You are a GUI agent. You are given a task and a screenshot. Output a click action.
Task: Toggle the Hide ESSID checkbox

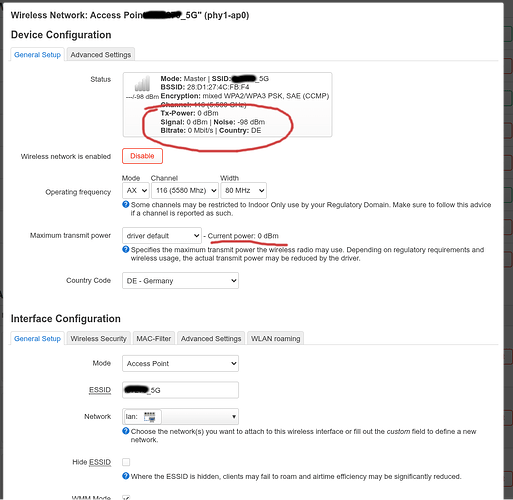click(126, 462)
